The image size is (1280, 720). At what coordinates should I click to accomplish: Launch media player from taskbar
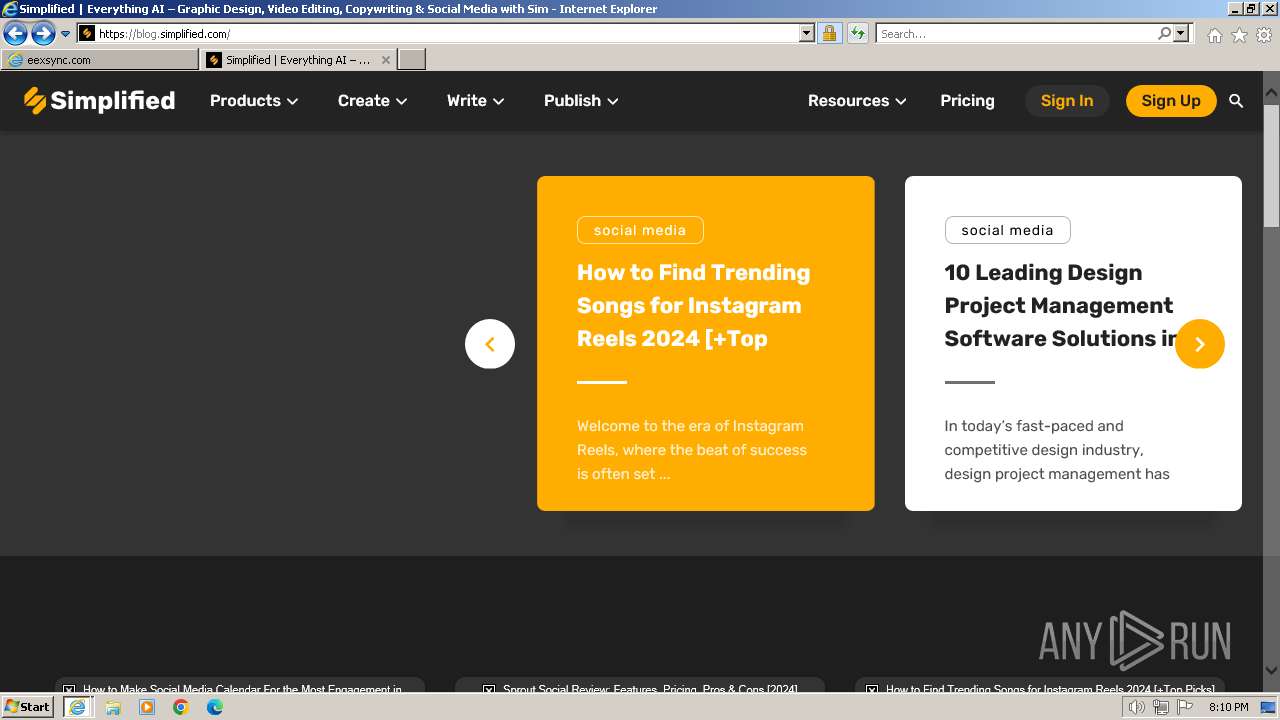[147, 707]
